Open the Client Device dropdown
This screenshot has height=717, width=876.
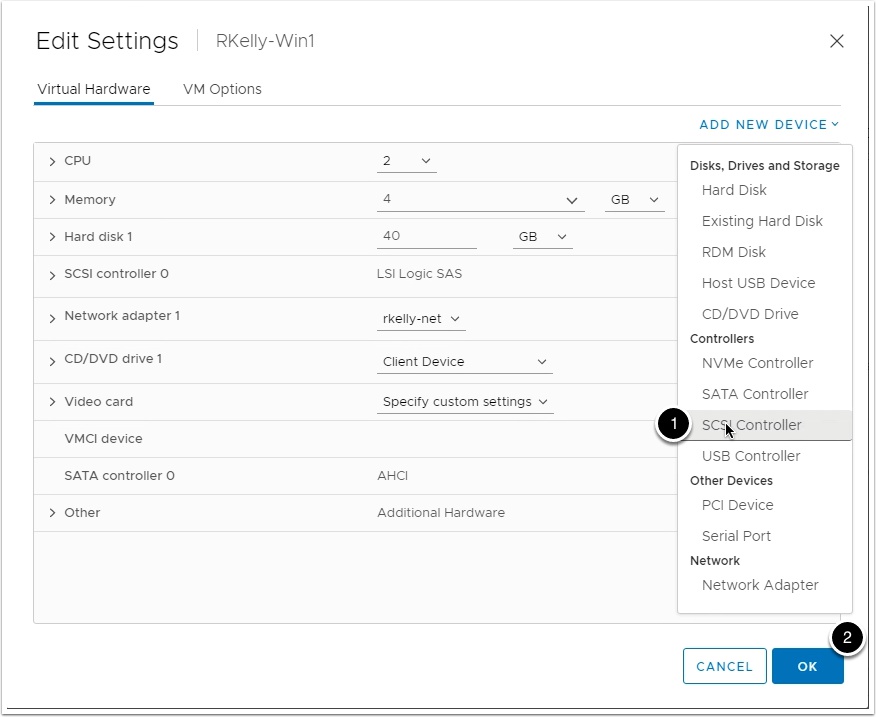(x=465, y=362)
